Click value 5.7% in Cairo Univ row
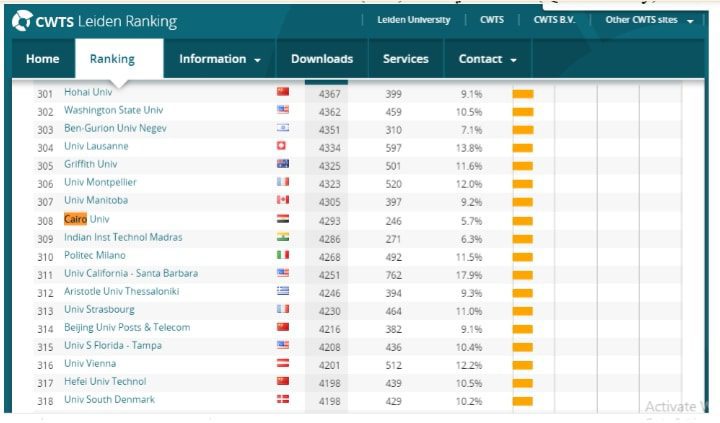 tap(472, 221)
